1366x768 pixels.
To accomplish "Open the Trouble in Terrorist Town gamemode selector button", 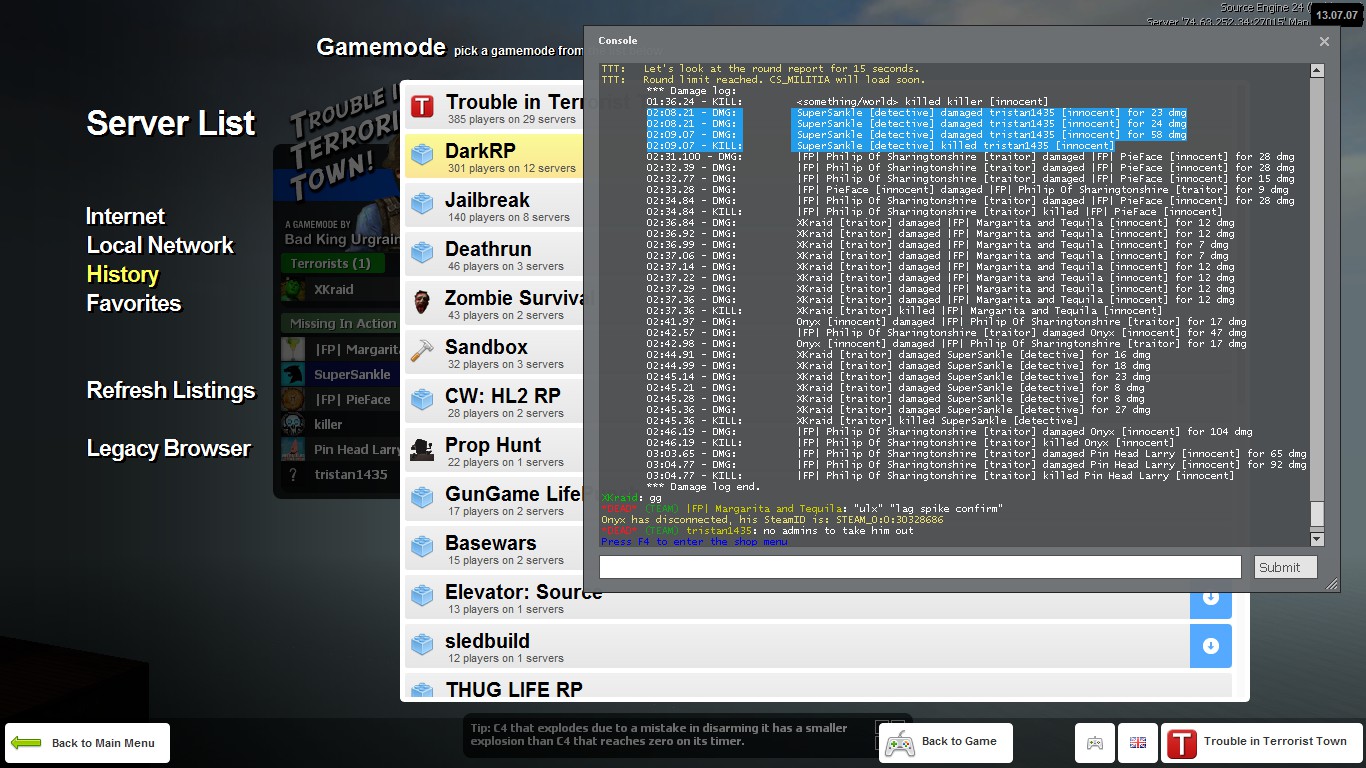I will (1261, 743).
